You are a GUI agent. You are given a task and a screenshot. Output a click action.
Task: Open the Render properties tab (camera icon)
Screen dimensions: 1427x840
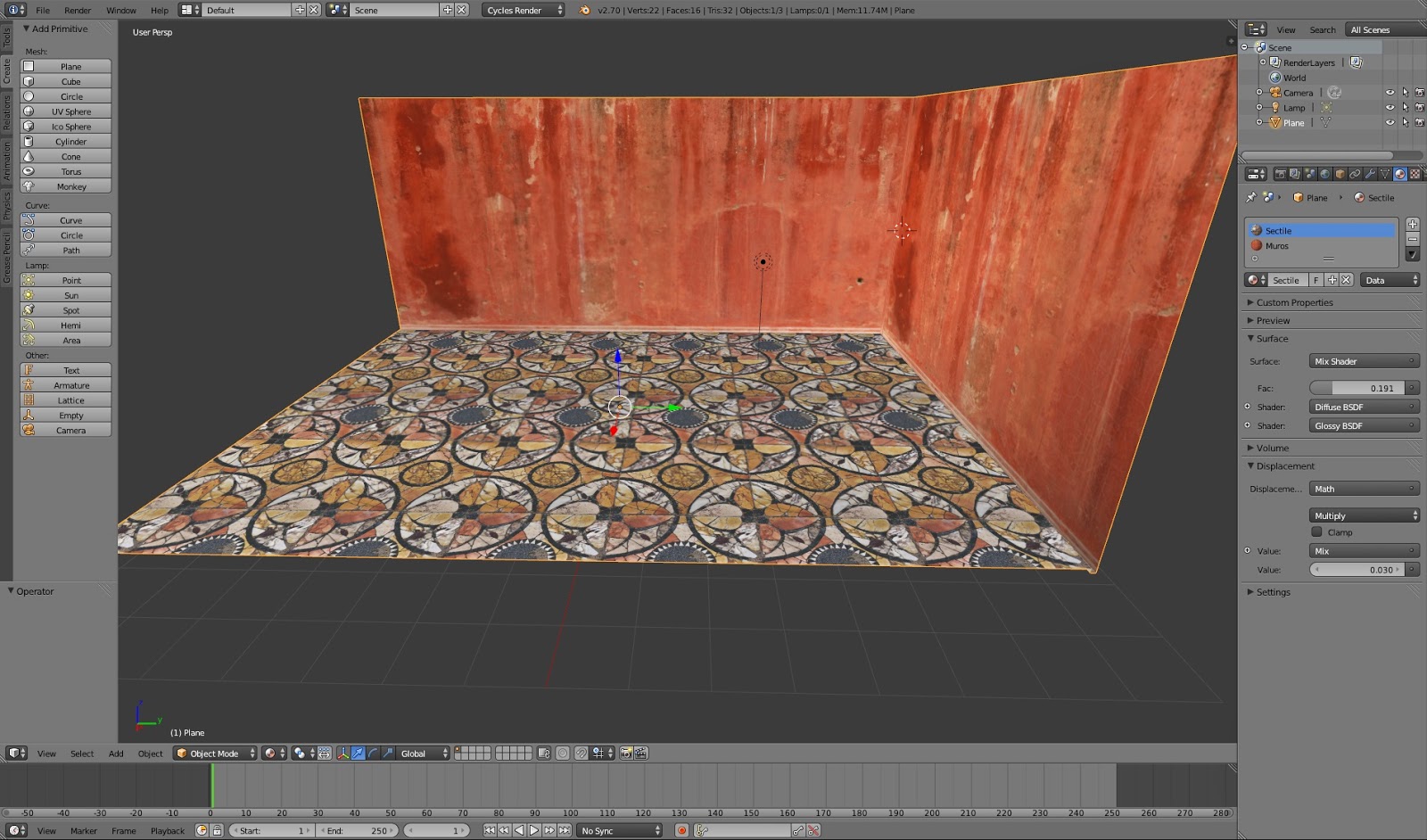coord(1280,174)
